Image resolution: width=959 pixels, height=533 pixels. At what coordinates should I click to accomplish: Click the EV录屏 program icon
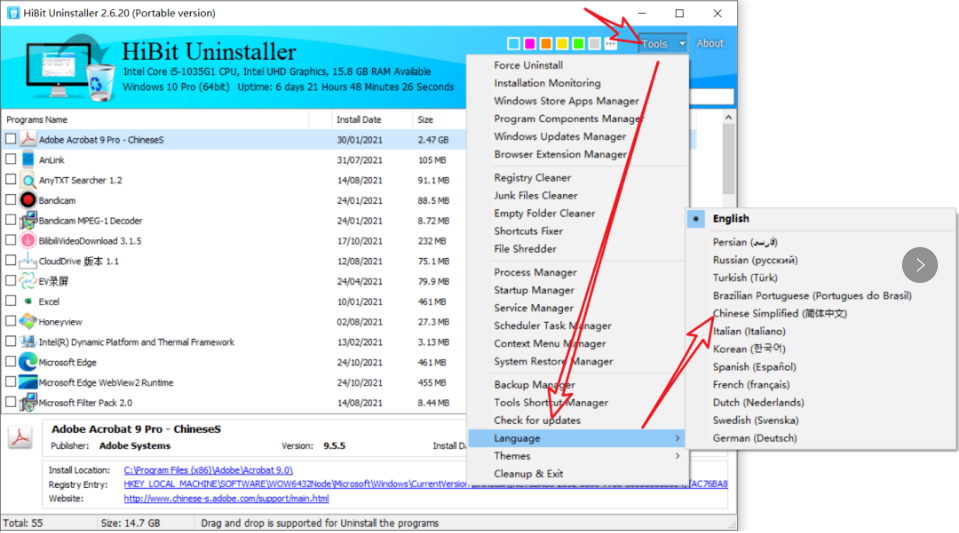(28, 281)
